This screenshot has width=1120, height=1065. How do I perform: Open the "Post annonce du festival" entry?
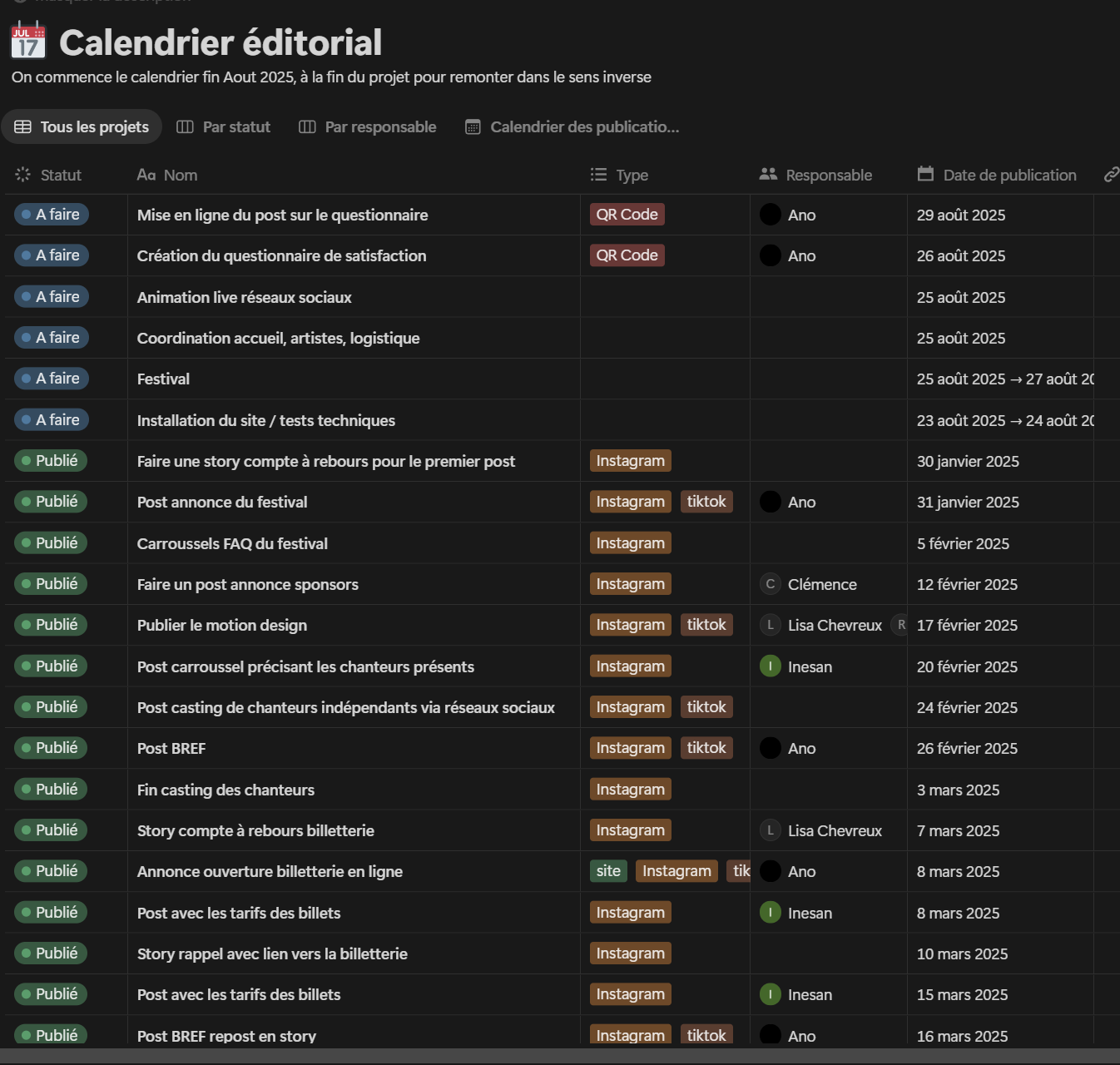pos(222,502)
